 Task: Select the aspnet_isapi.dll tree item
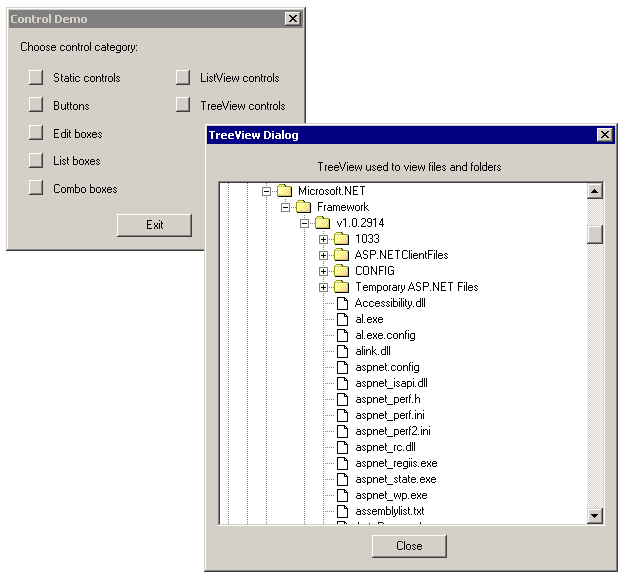click(391, 383)
